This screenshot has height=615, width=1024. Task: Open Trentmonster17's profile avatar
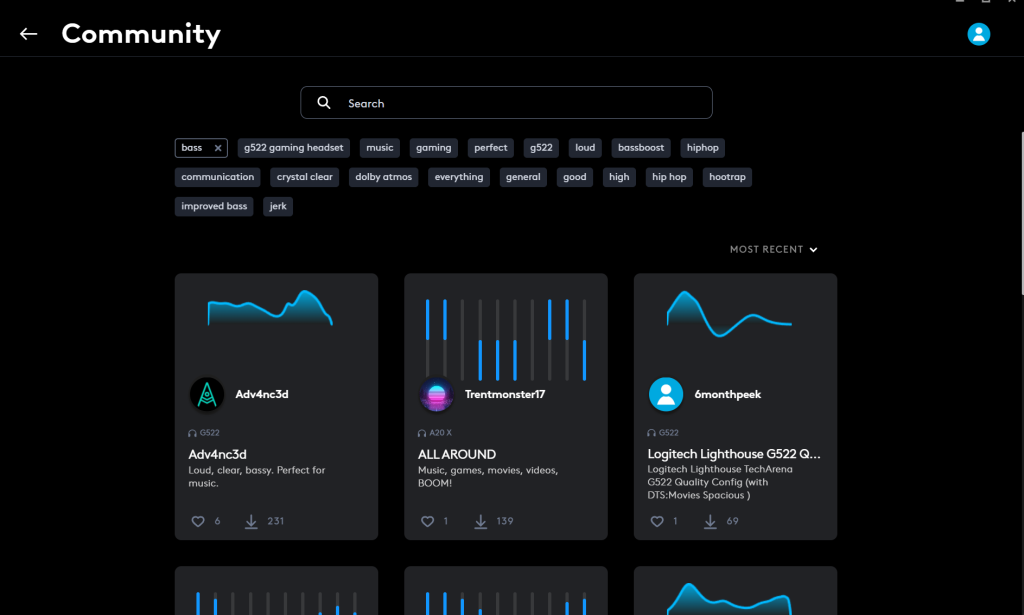pyautogui.click(x=436, y=395)
